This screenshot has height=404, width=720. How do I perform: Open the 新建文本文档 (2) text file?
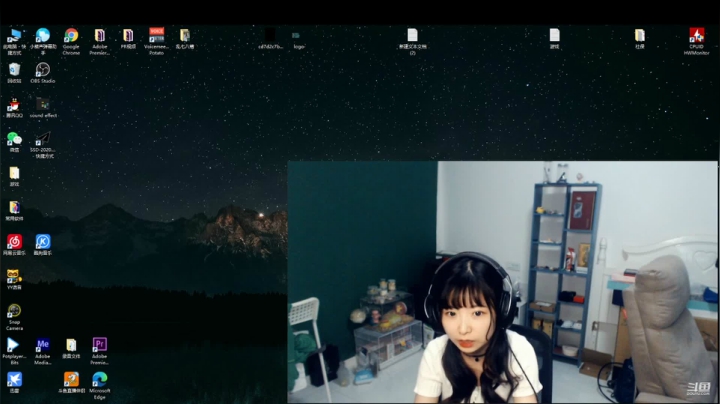[412, 35]
